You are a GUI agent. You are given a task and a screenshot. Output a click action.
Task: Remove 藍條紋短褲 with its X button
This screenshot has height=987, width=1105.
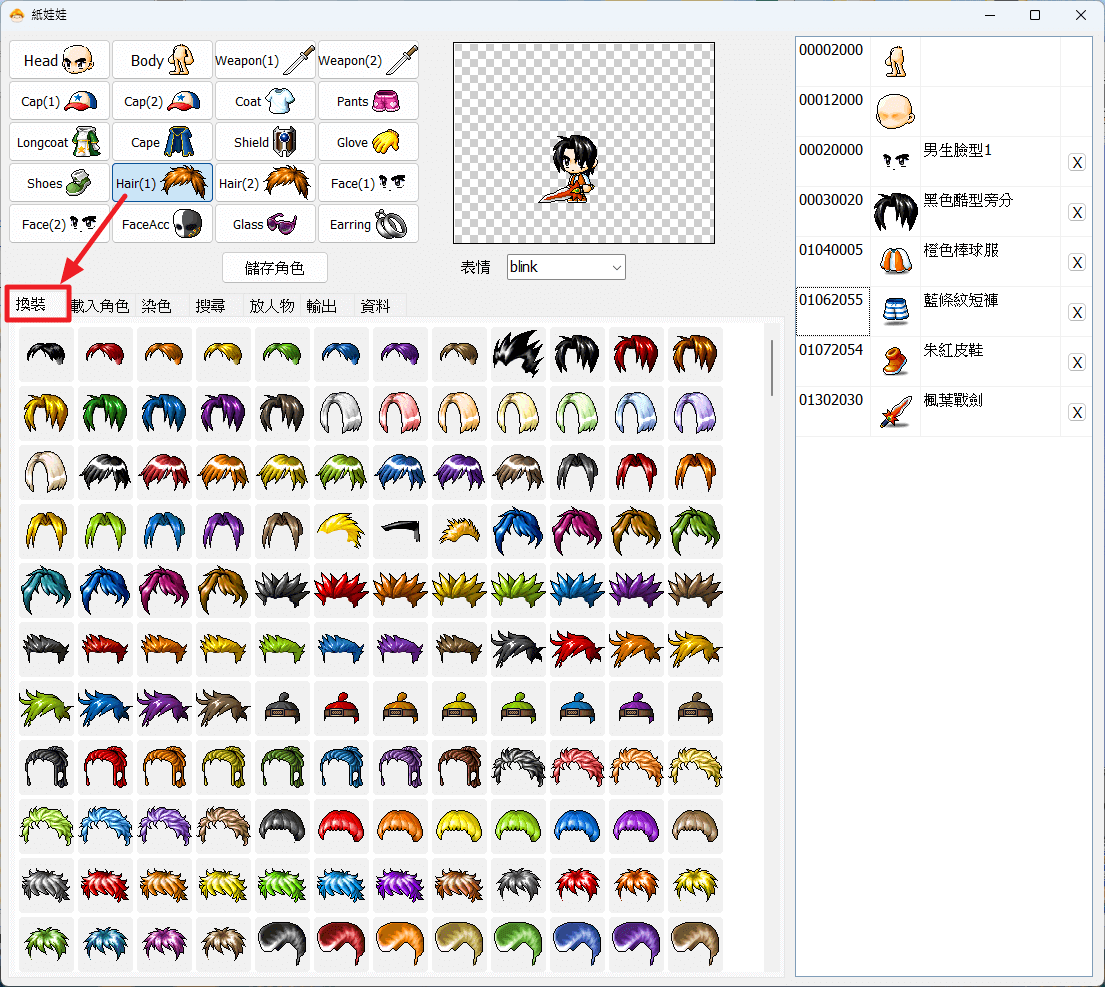coord(1077,313)
